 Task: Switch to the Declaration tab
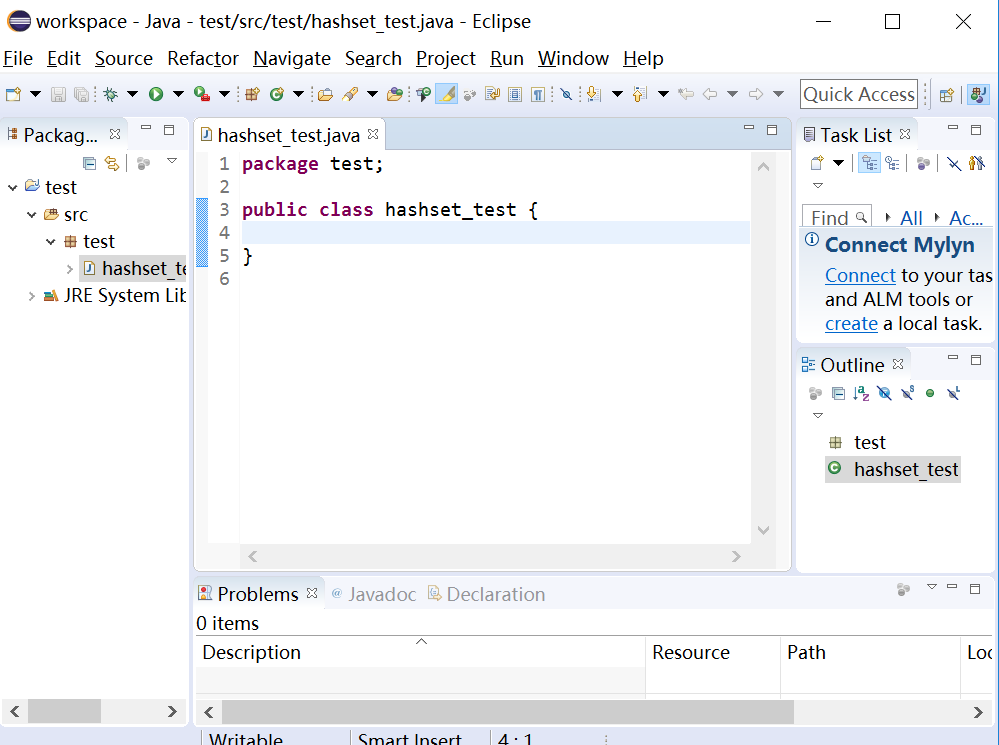487,594
